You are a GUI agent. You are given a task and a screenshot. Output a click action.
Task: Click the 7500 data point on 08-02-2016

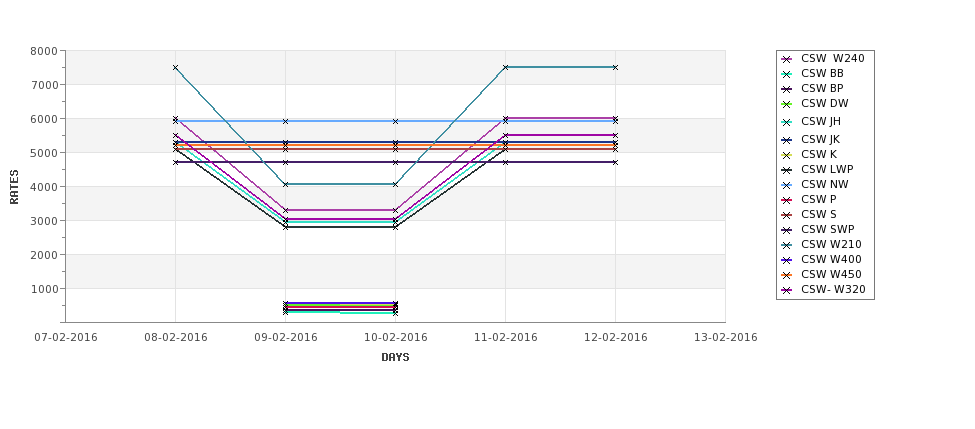click(x=175, y=67)
